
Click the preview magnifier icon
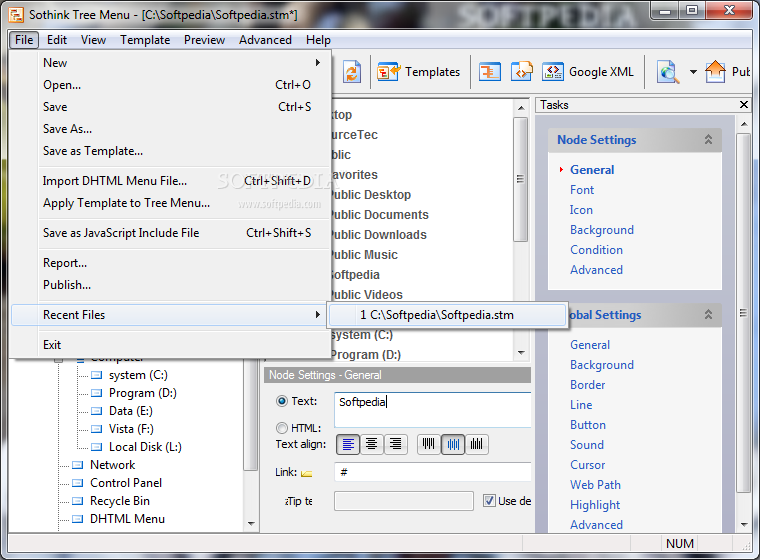click(x=668, y=72)
